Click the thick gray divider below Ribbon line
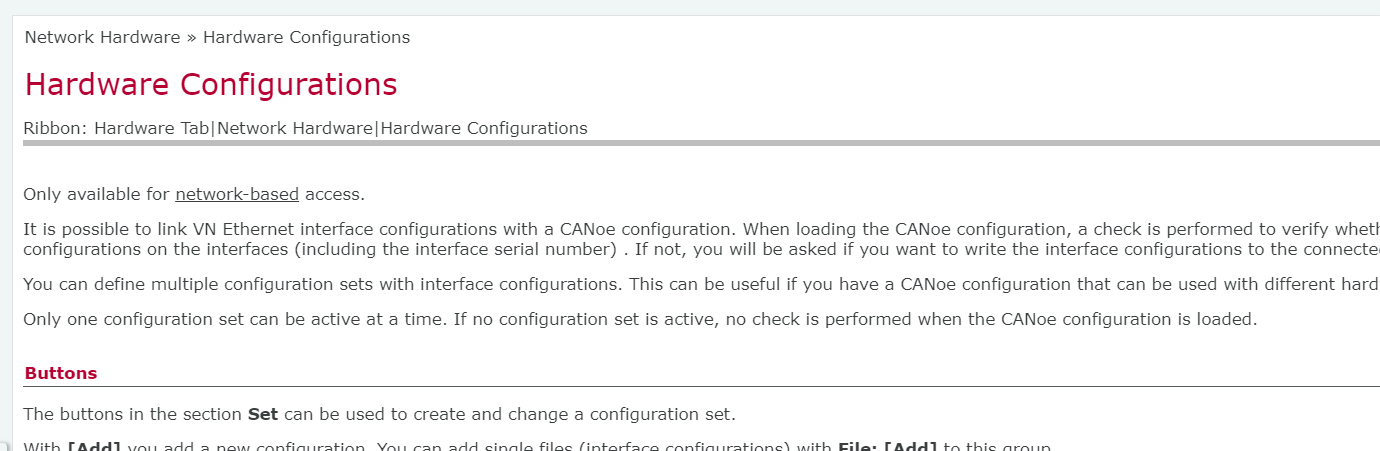Screen dimensions: 1380x451 [x=700, y=144]
